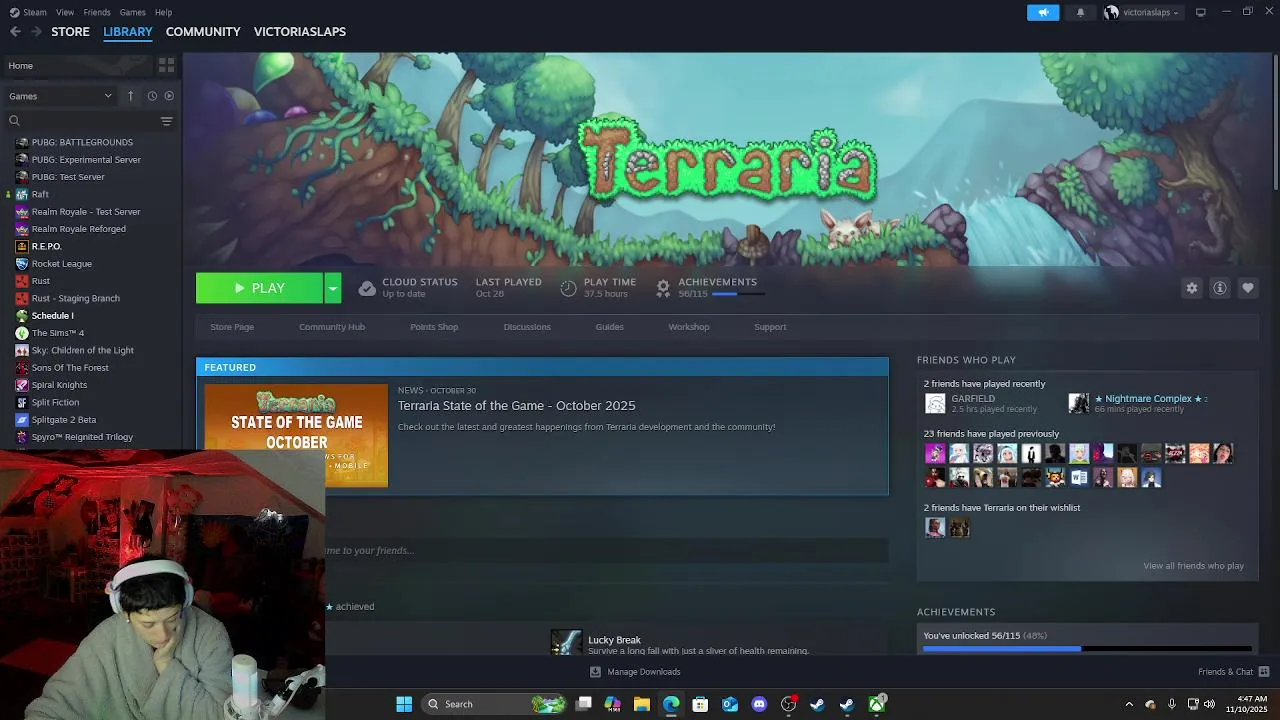The width and height of the screenshot is (1280, 720).
Task: Open Terraria Points Shop link
Action: click(x=434, y=327)
